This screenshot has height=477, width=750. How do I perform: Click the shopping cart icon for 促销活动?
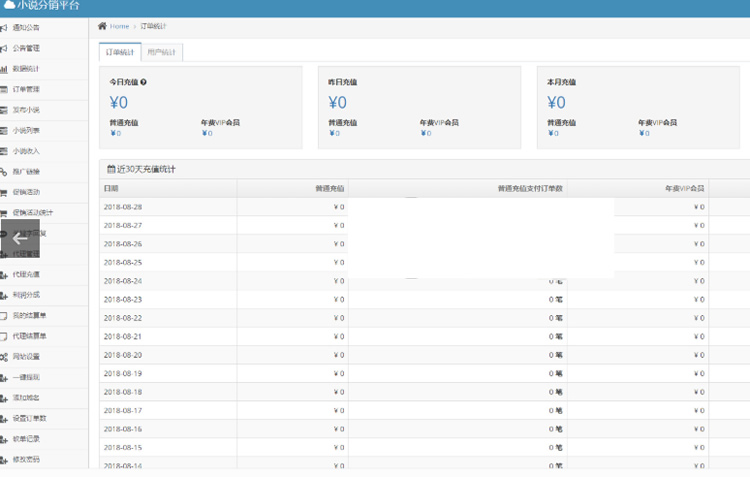5,192
